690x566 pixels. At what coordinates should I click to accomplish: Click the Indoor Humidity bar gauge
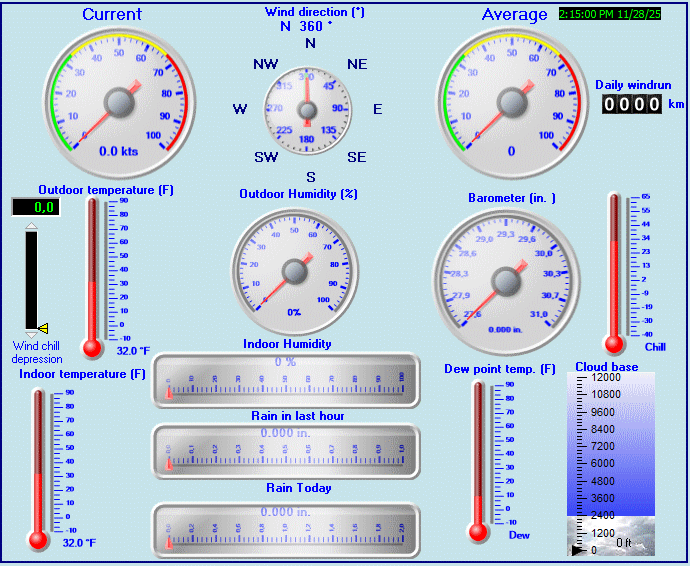[x=286, y=380]
